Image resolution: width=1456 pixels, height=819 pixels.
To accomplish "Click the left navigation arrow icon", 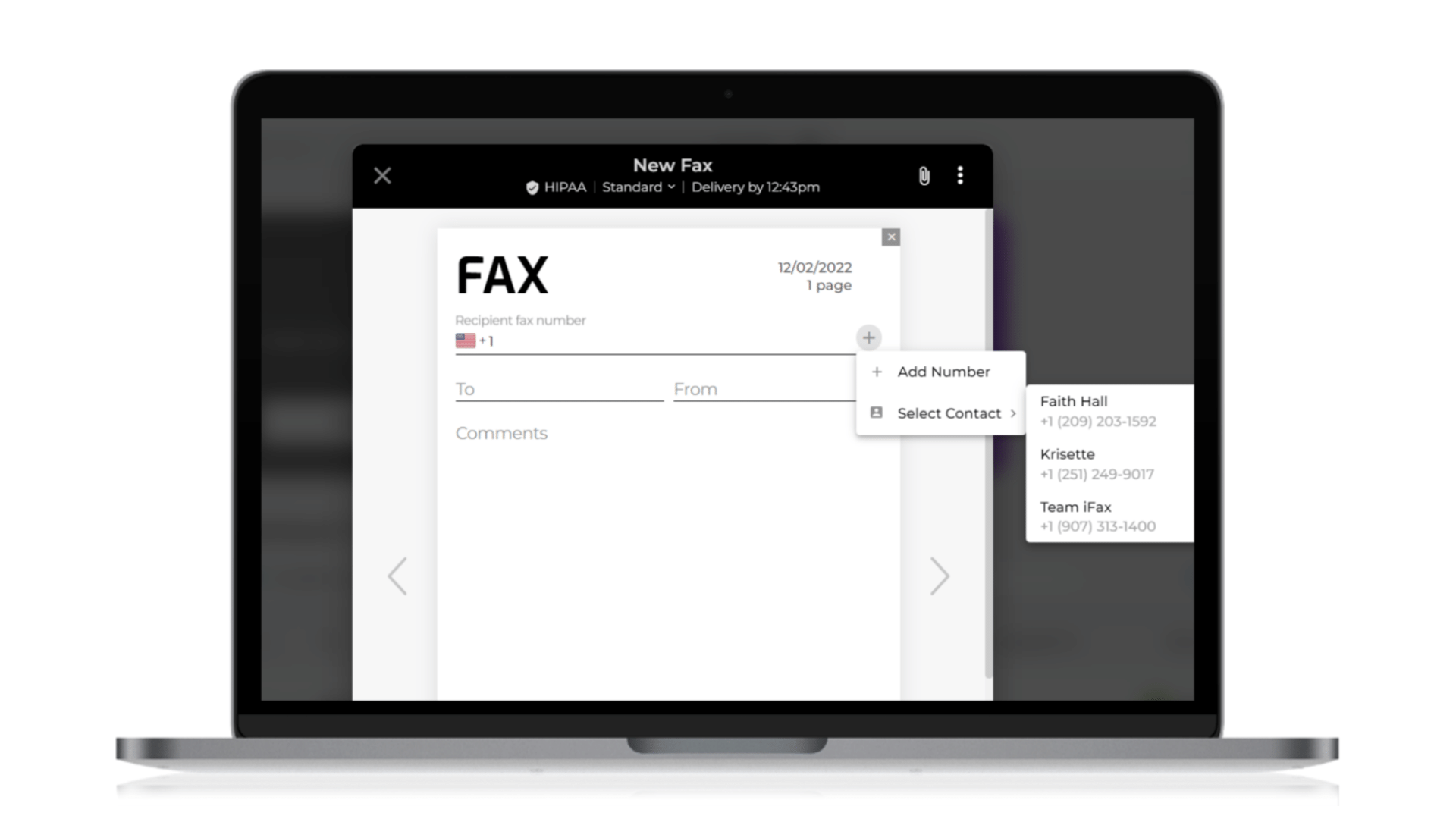I will pyautogui.click(x=398, y=576).
